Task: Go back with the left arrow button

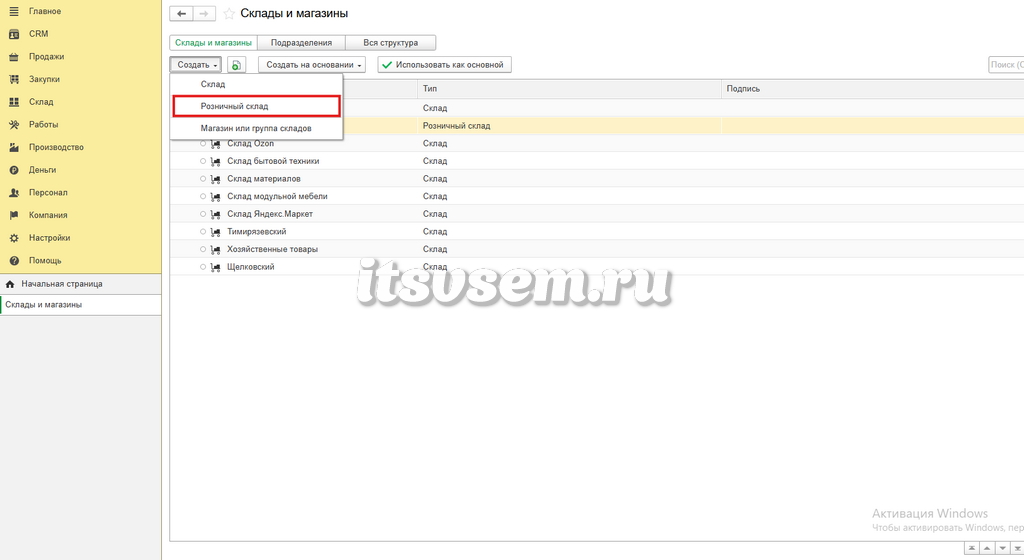Action: [181, 14]
